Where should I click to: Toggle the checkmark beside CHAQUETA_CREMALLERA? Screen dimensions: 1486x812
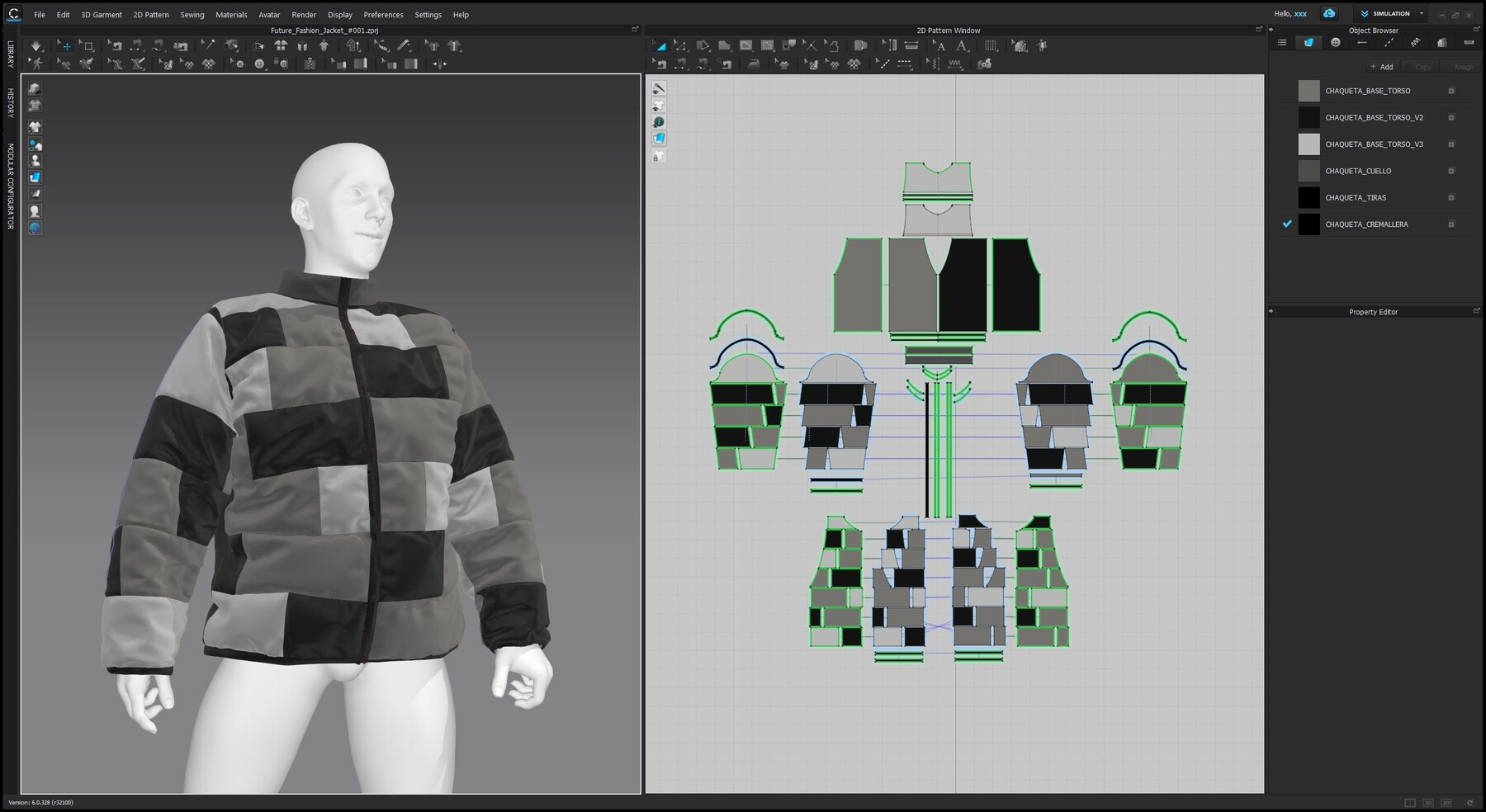tap(1285, 224)
